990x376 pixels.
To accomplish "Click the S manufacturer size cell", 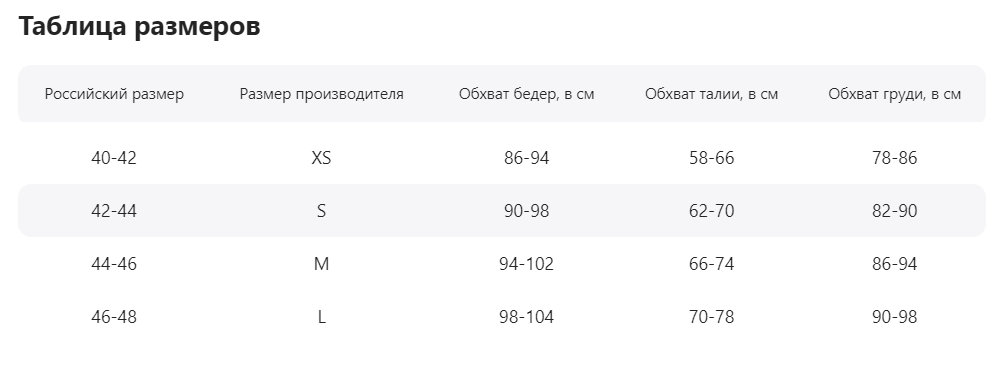I will 321,211.
